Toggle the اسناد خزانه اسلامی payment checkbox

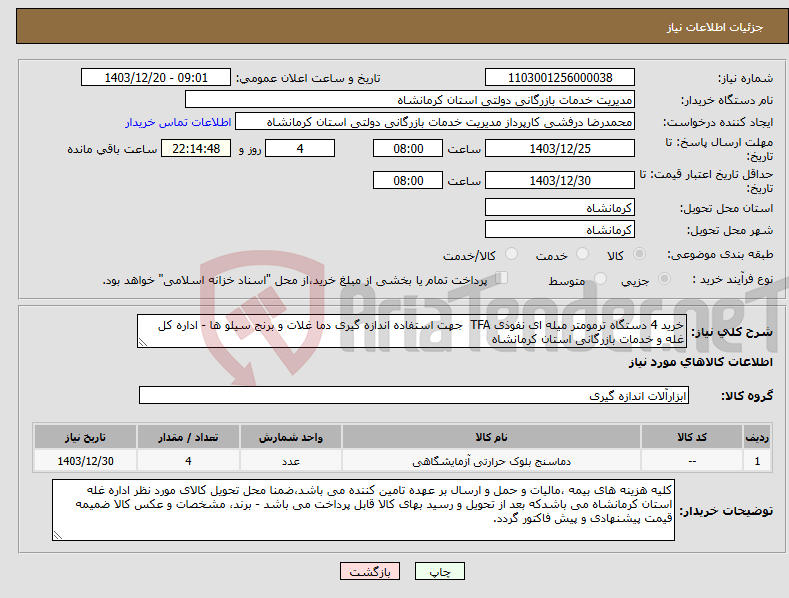pos(502,278)
